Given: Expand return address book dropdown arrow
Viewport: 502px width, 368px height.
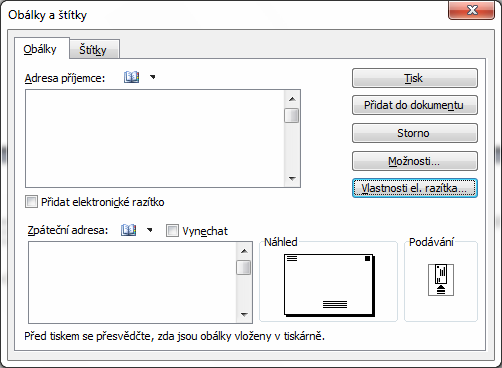Looking at the screenshot, I should pos(150,230).
